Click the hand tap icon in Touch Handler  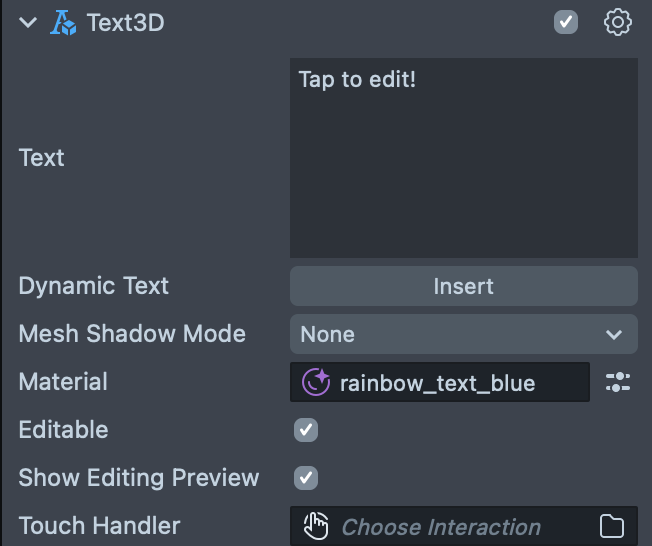pos(316,526)
